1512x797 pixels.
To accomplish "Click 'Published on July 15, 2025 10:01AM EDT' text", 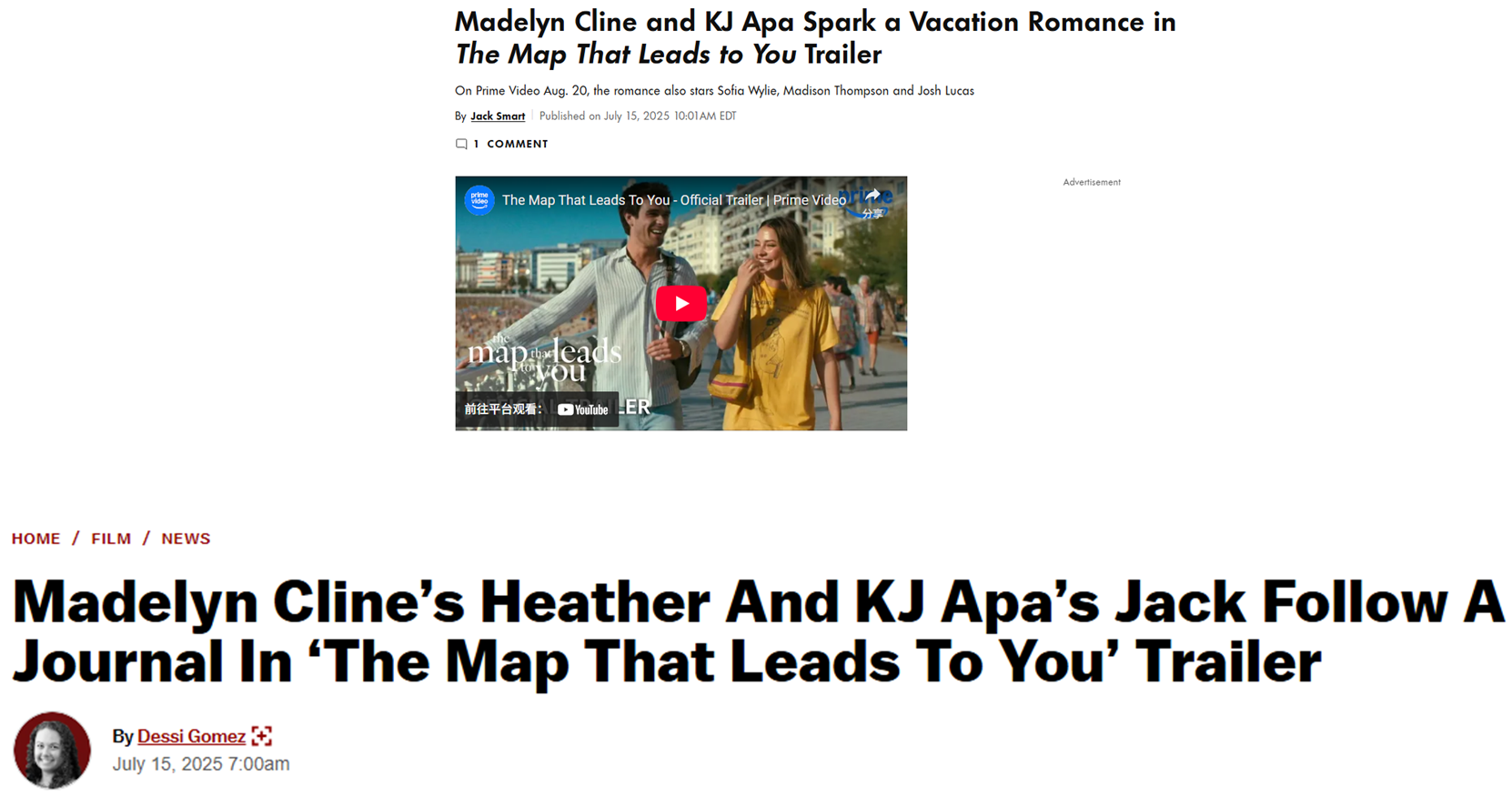I will point(638,116).
